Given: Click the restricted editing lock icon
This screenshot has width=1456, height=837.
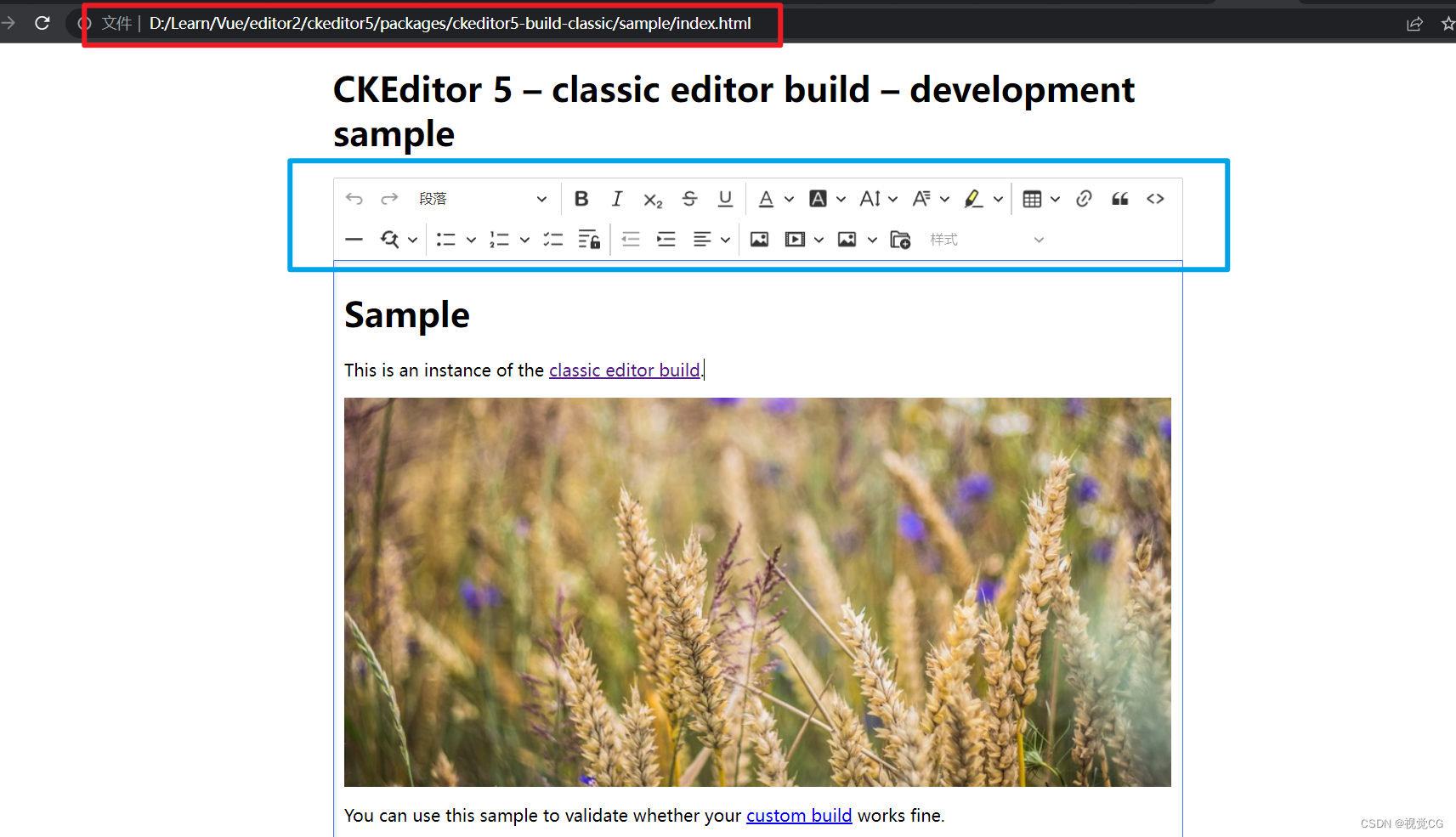Looking at the screenshot, I should pos(589,240).
